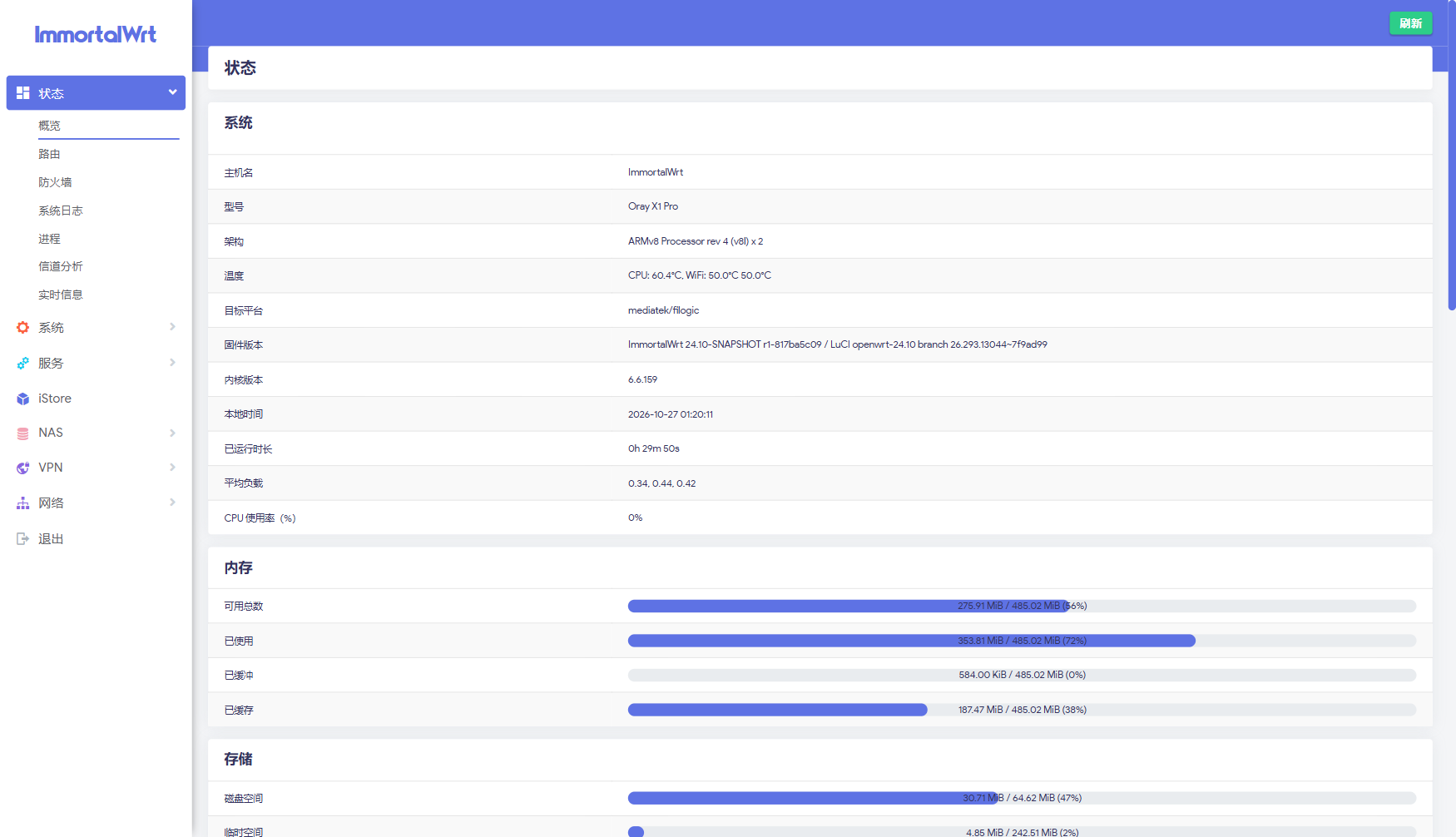Click the 已缓冲 memory progress bar
This screenshot has width=1456, height=837.
click(1022, 676)
